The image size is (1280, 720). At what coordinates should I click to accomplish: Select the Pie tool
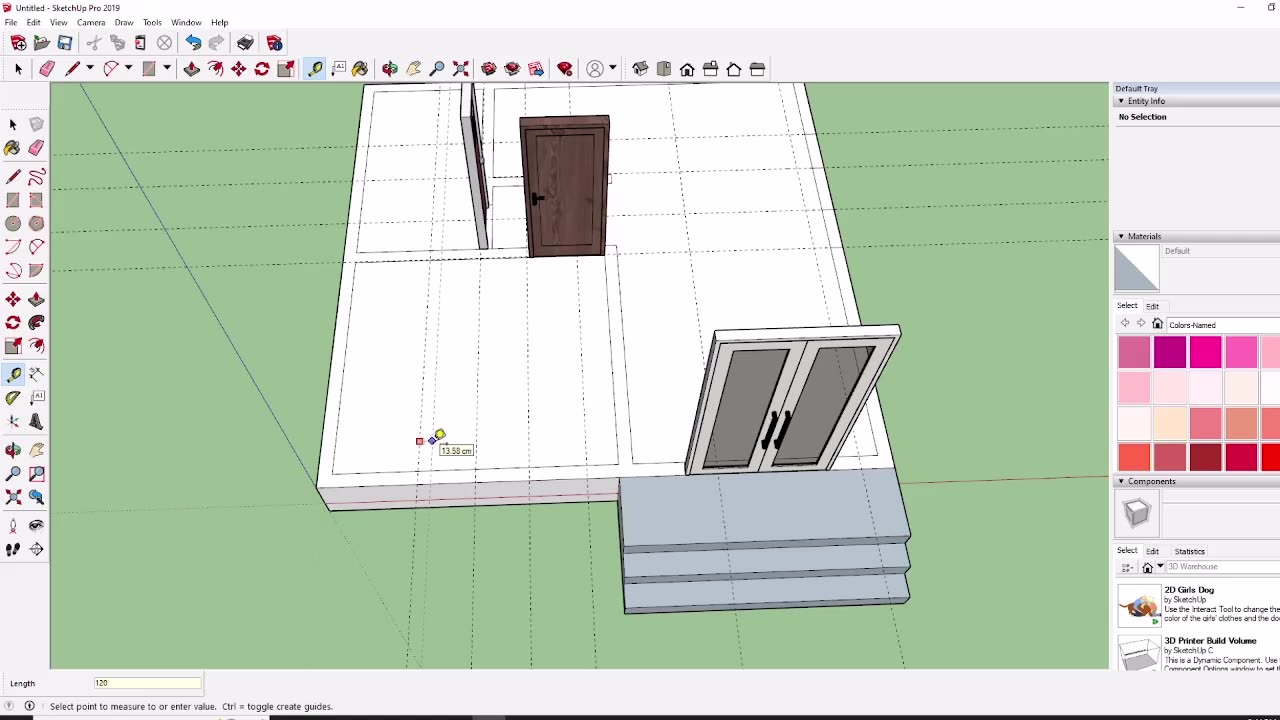tap(36, 270)
